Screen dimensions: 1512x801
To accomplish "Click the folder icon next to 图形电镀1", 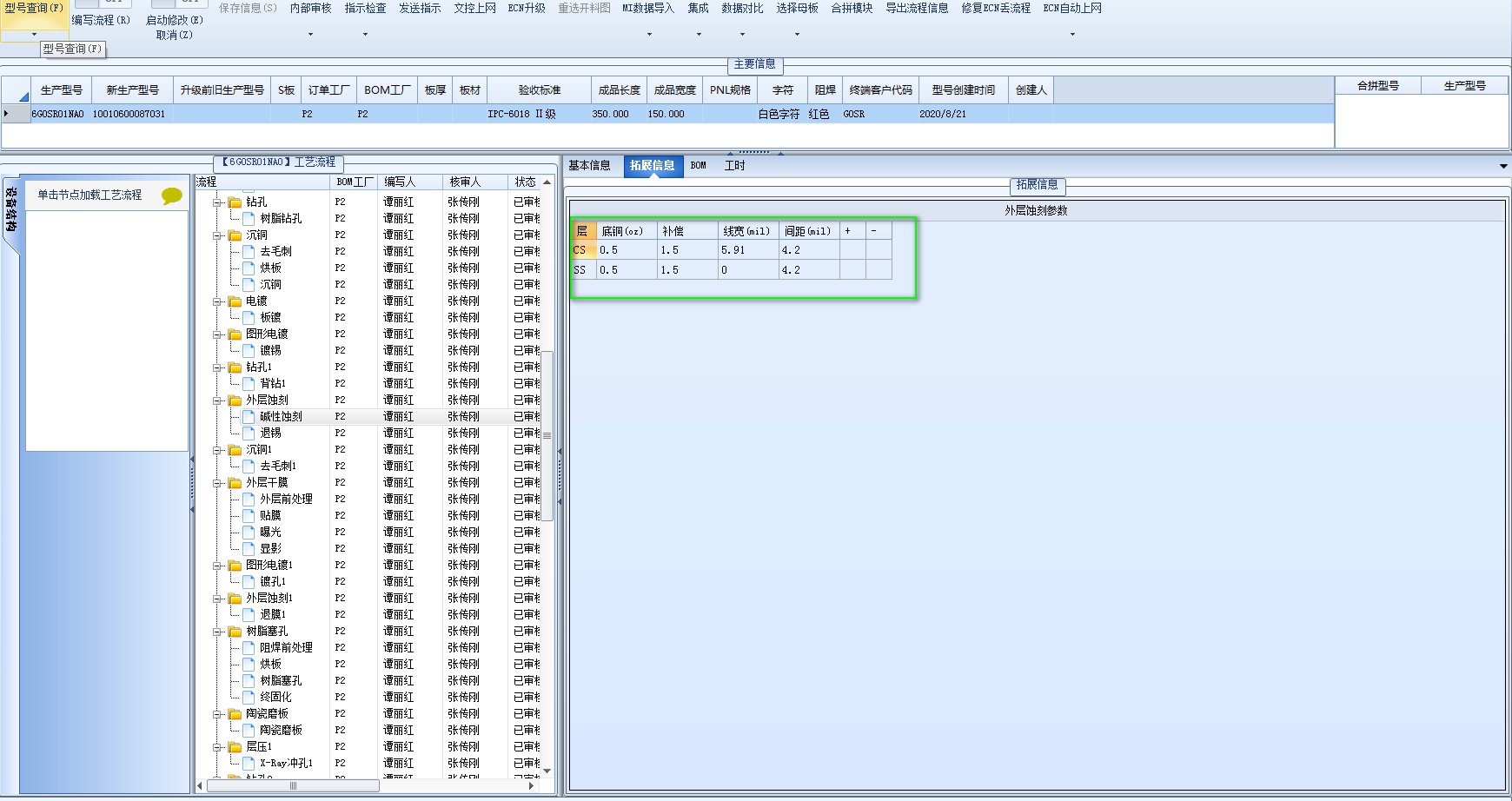I will 235,566.
